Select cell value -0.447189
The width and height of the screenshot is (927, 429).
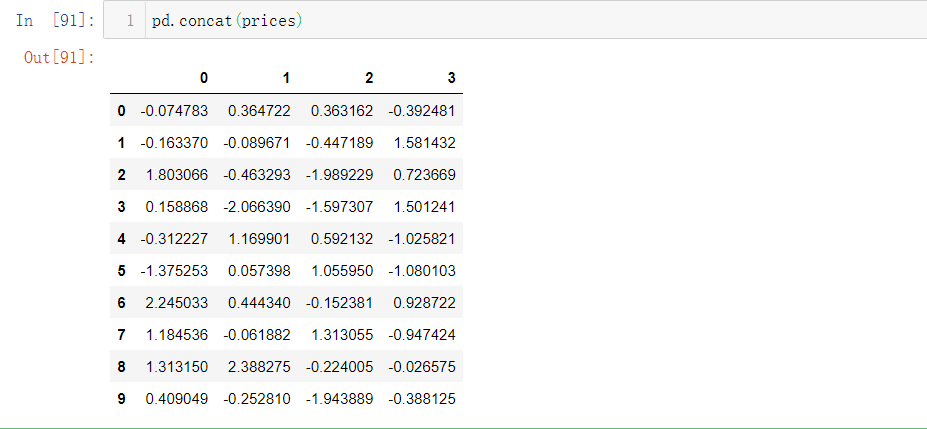pos(339,142)
